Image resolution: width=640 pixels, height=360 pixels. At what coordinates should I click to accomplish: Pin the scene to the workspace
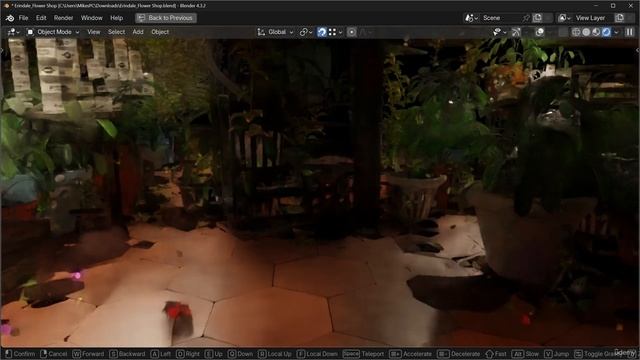(x=526, y=18)
